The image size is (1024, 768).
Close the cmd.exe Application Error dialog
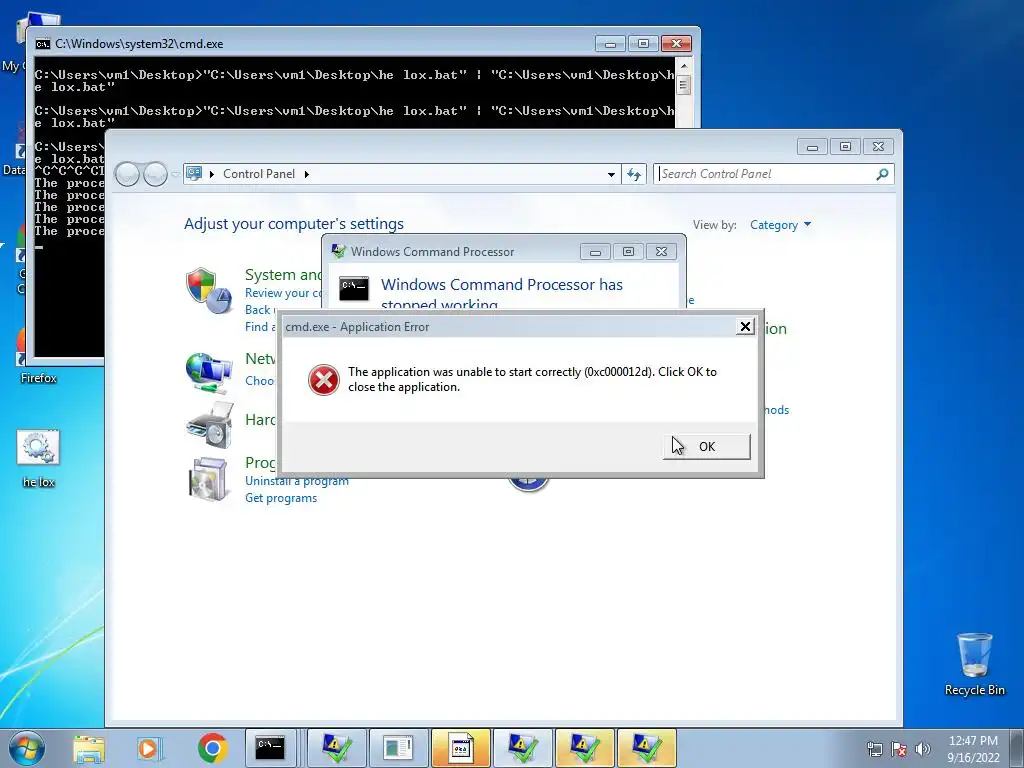pos(745,327)
